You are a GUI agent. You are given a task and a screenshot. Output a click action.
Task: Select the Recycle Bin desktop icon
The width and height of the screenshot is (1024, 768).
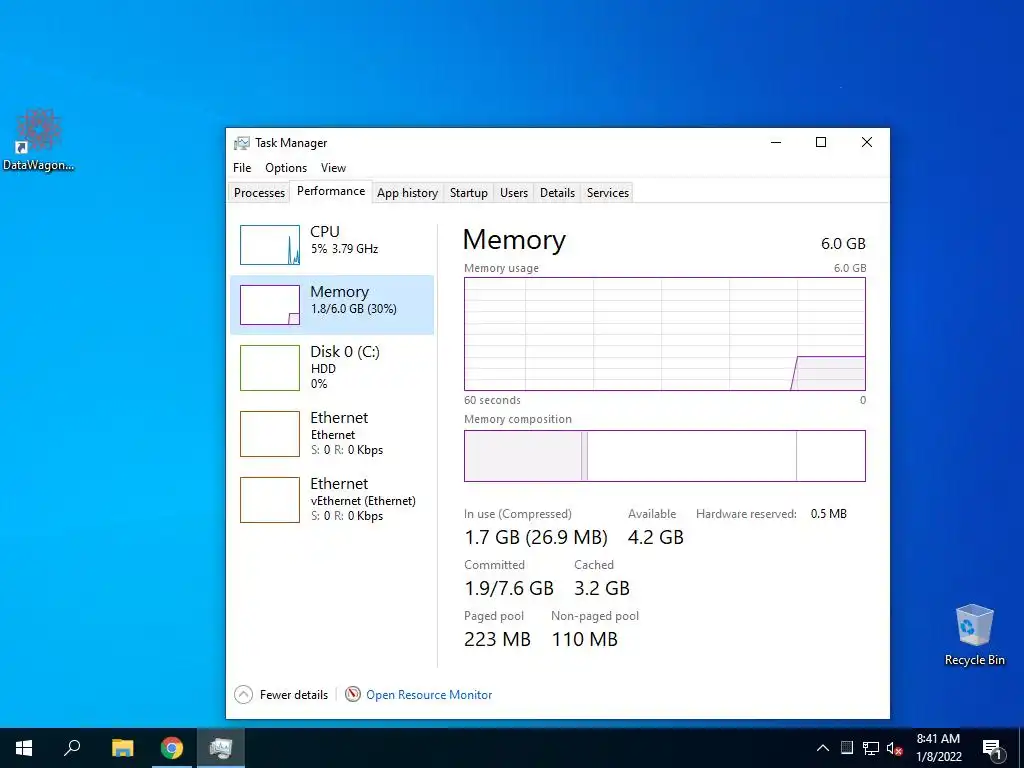(974, 635)
